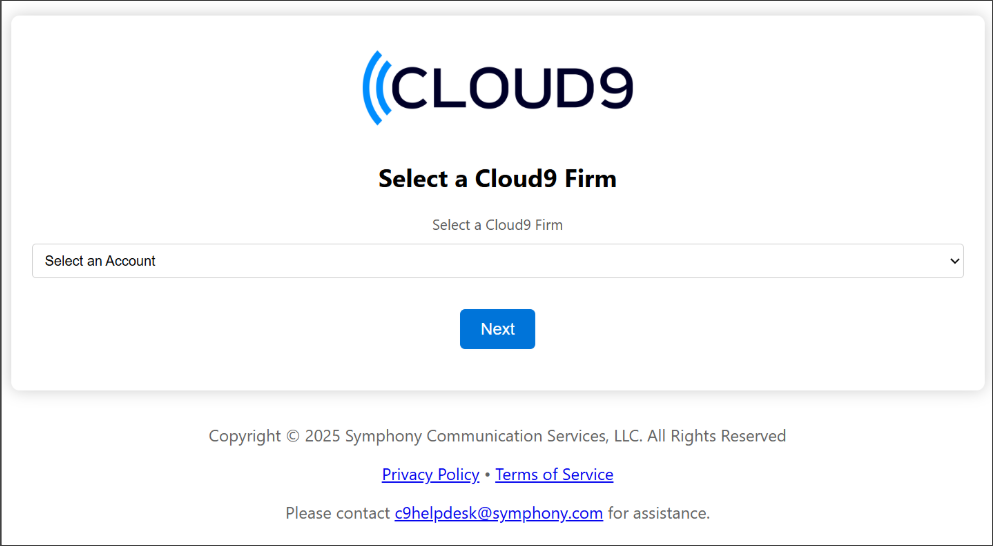Click the 2025 year in the copyright line

(x=323, y=436)
